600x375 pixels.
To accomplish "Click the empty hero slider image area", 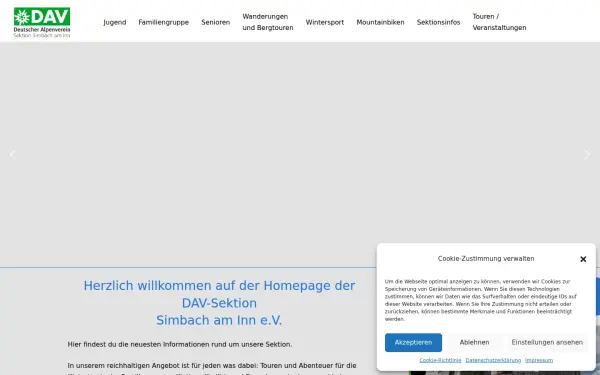I will point(300,155).
